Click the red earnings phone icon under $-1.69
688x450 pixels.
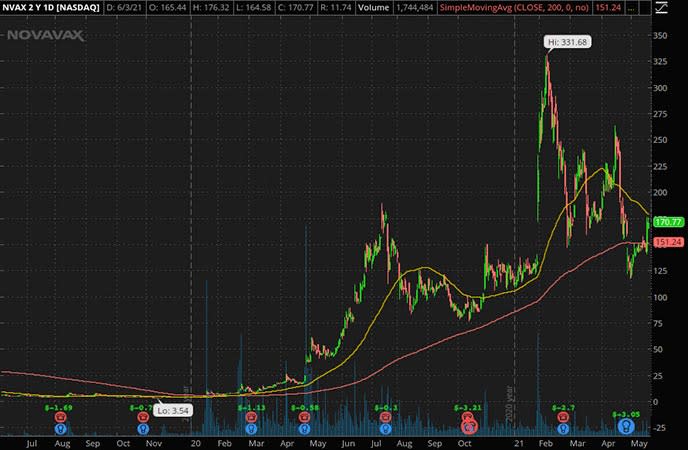tap(62, 417)
